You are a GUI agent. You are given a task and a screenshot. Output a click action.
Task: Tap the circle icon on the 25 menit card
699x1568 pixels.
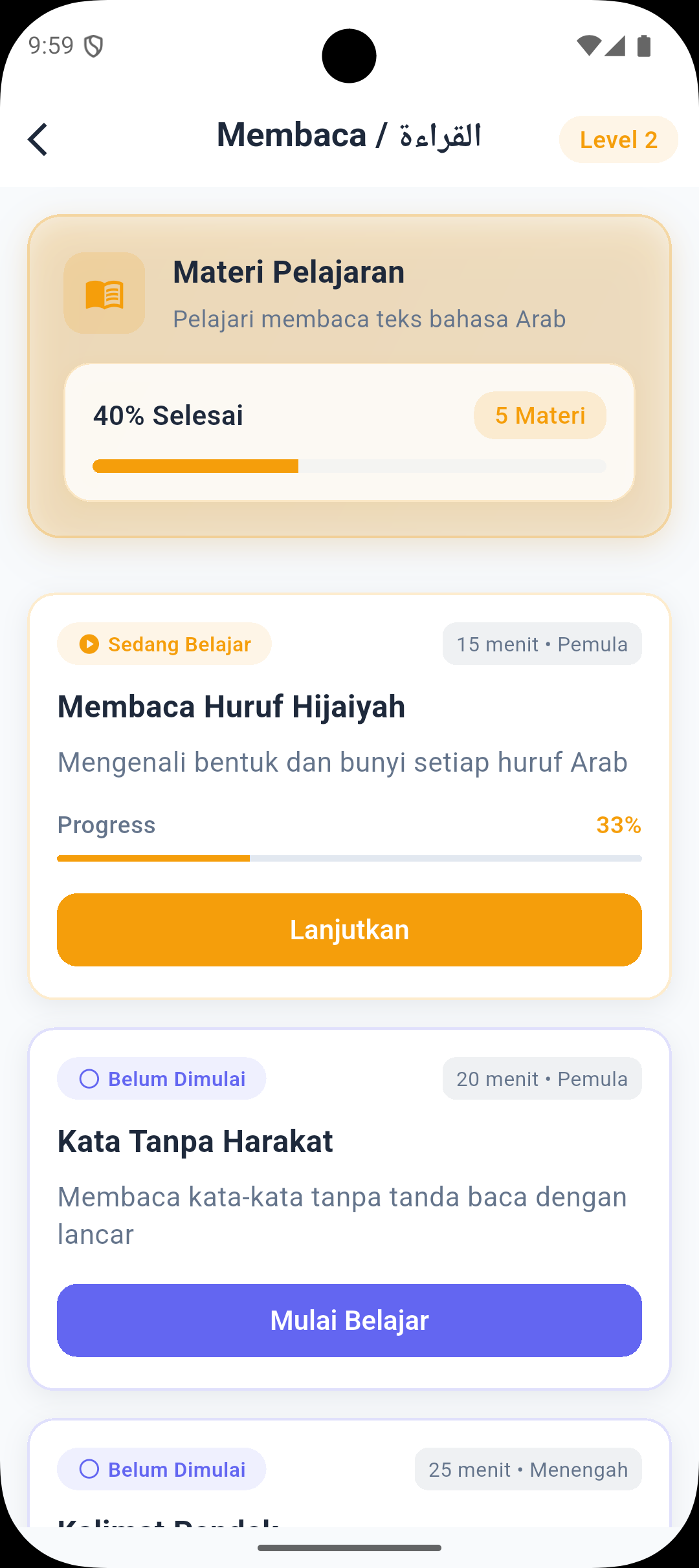[89, 1469]
